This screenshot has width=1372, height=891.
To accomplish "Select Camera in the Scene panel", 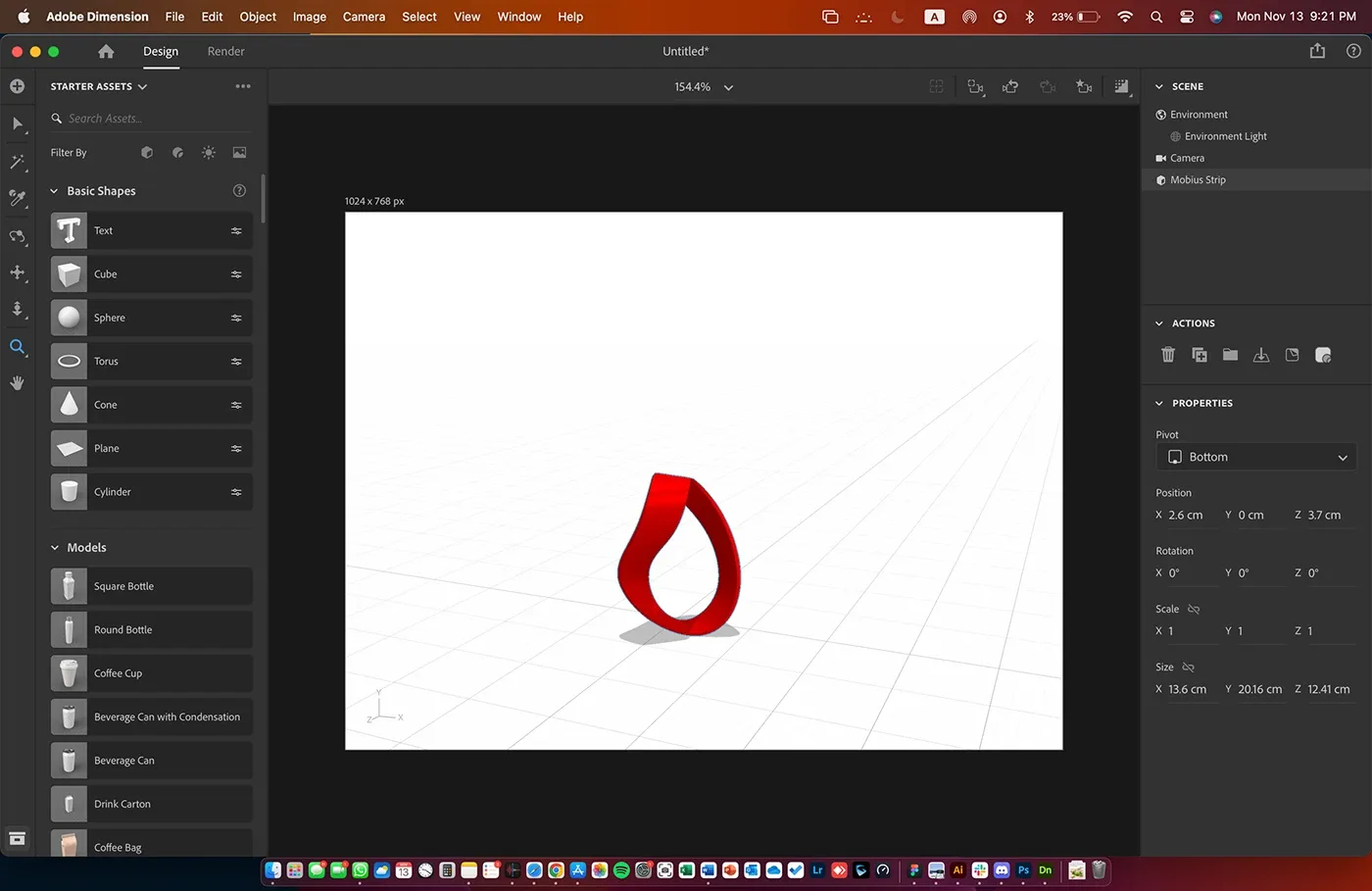I will click(x=1187, y=158).
